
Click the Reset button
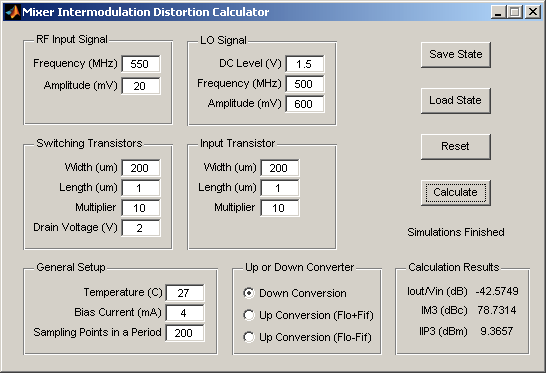[x=455, y=147]
